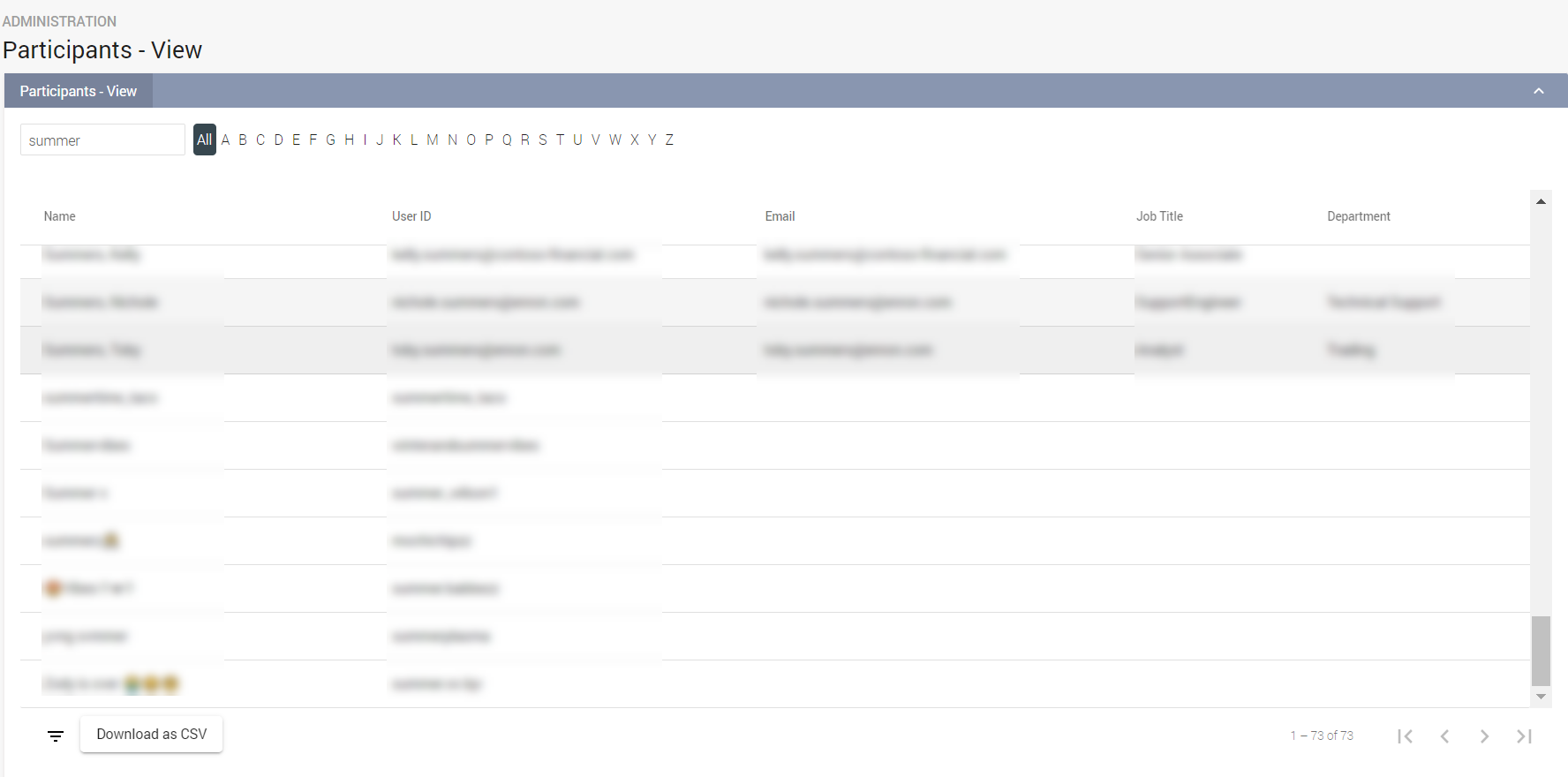Go to the next page of results
Screen dimensions: 1568x777
click(1484, 736)
